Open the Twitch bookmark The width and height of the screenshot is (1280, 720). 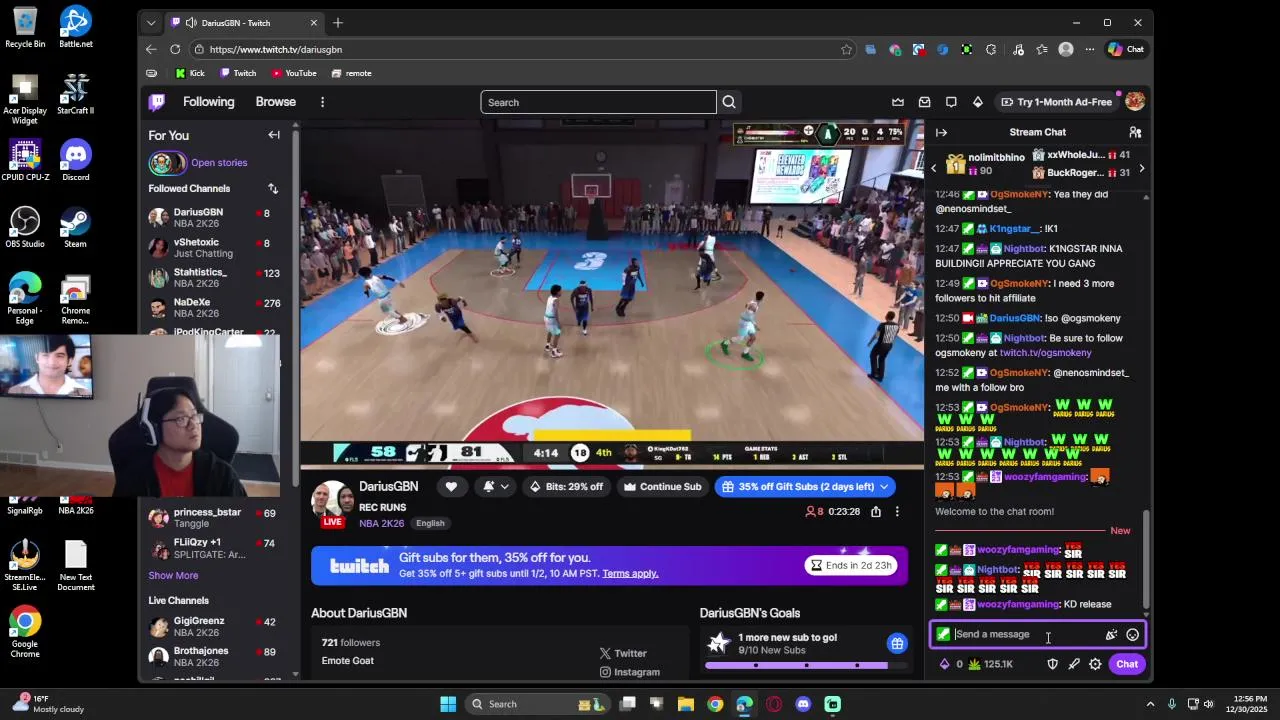(x=238, y=73)
